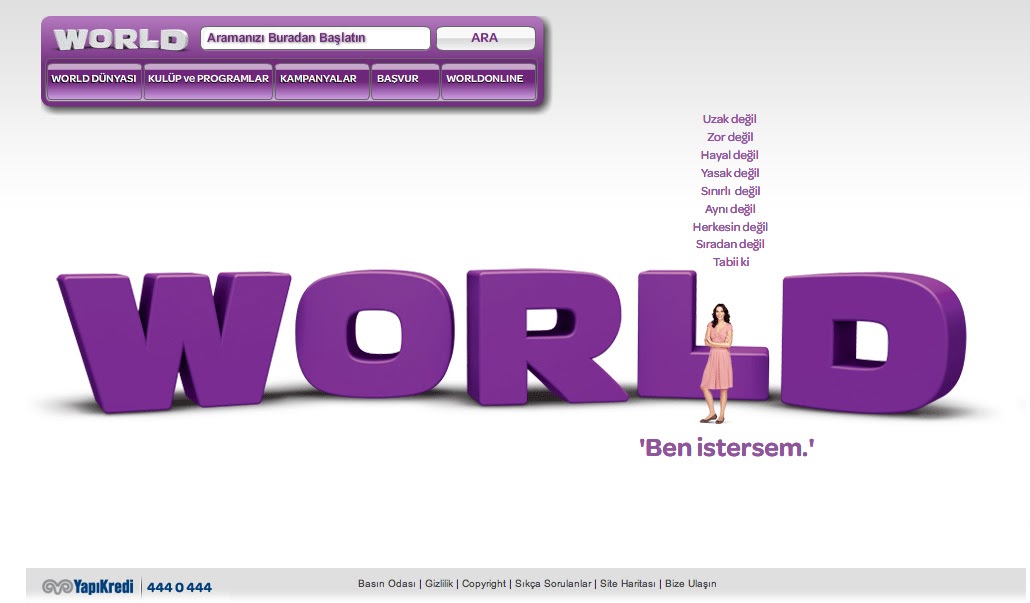Click the ARA search button

click(x=485, y=38)
